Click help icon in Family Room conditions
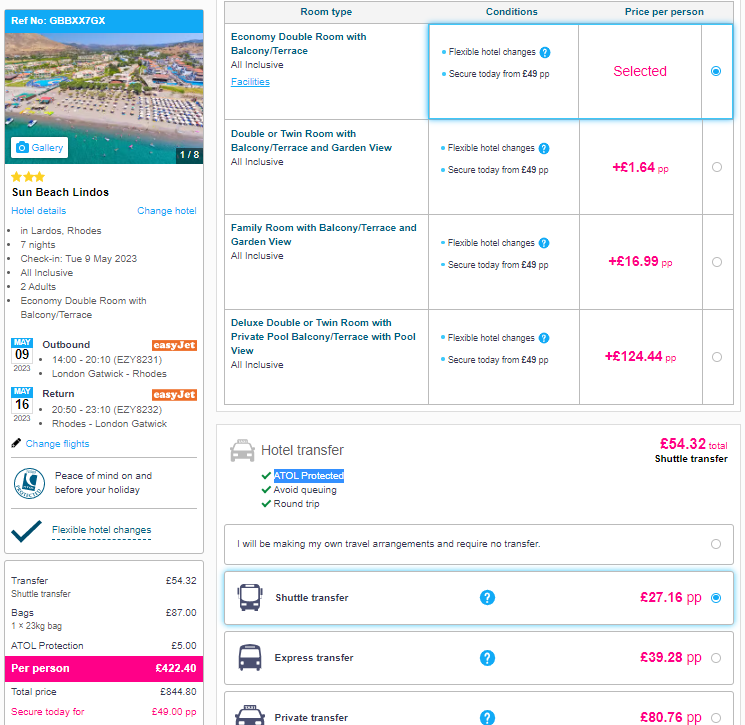The width and height of the screenshot is (745, 725). pyautogui.click(x=544, y=243)
